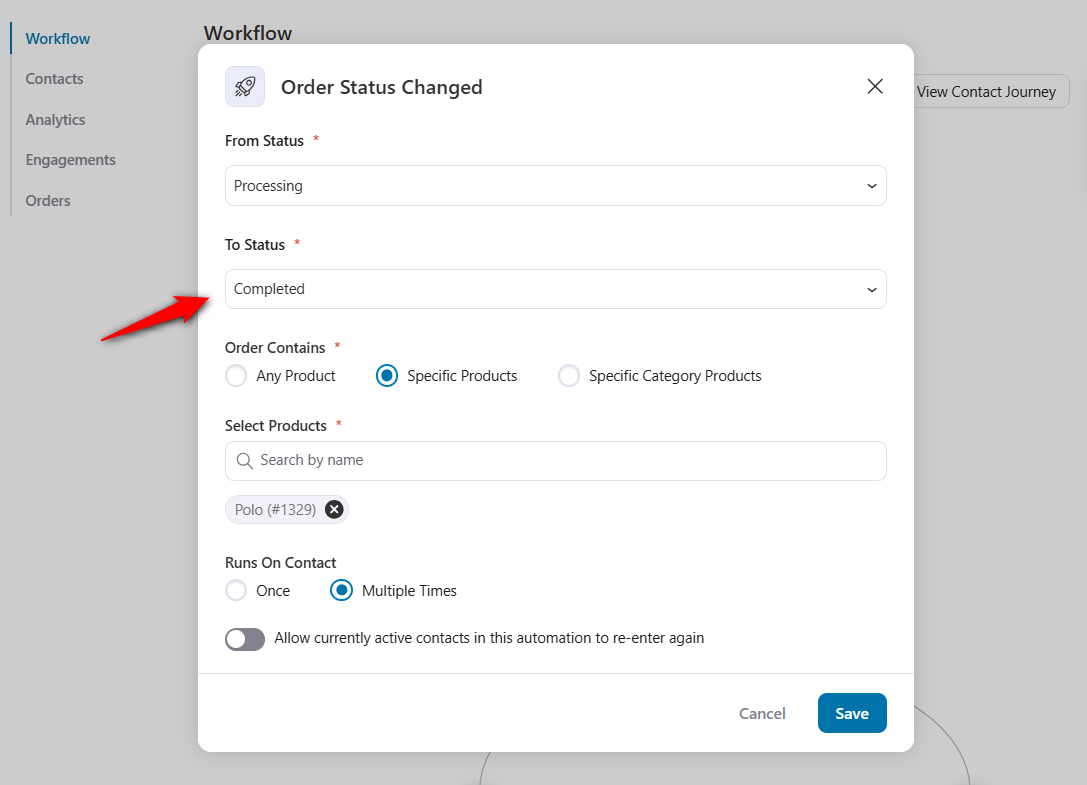The height and width of the screenshot is (785, 1087).
Task: Click the View Contact Journey button
Action: 988,91
